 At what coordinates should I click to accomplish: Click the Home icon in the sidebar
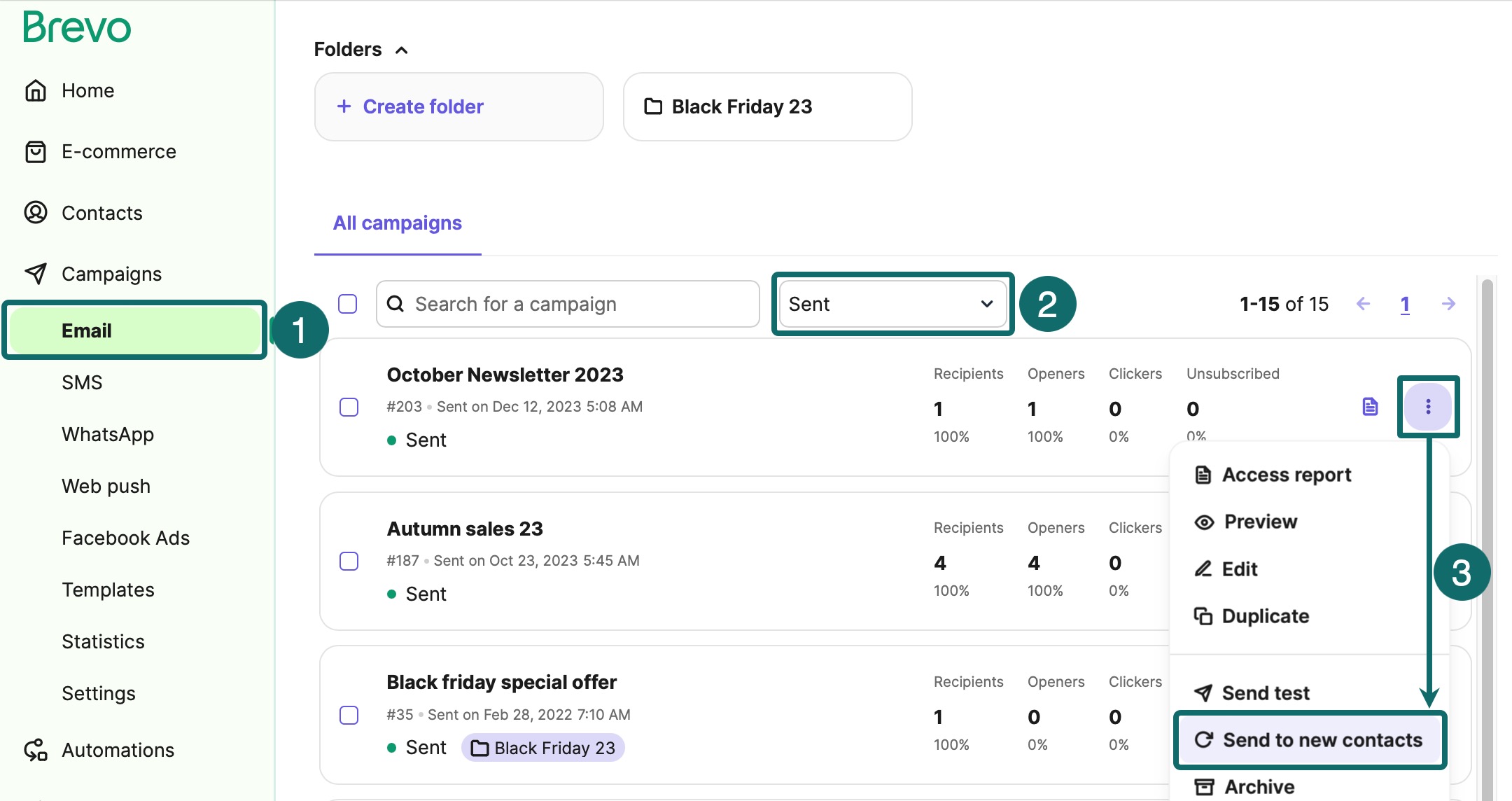[x=36, y=90]
